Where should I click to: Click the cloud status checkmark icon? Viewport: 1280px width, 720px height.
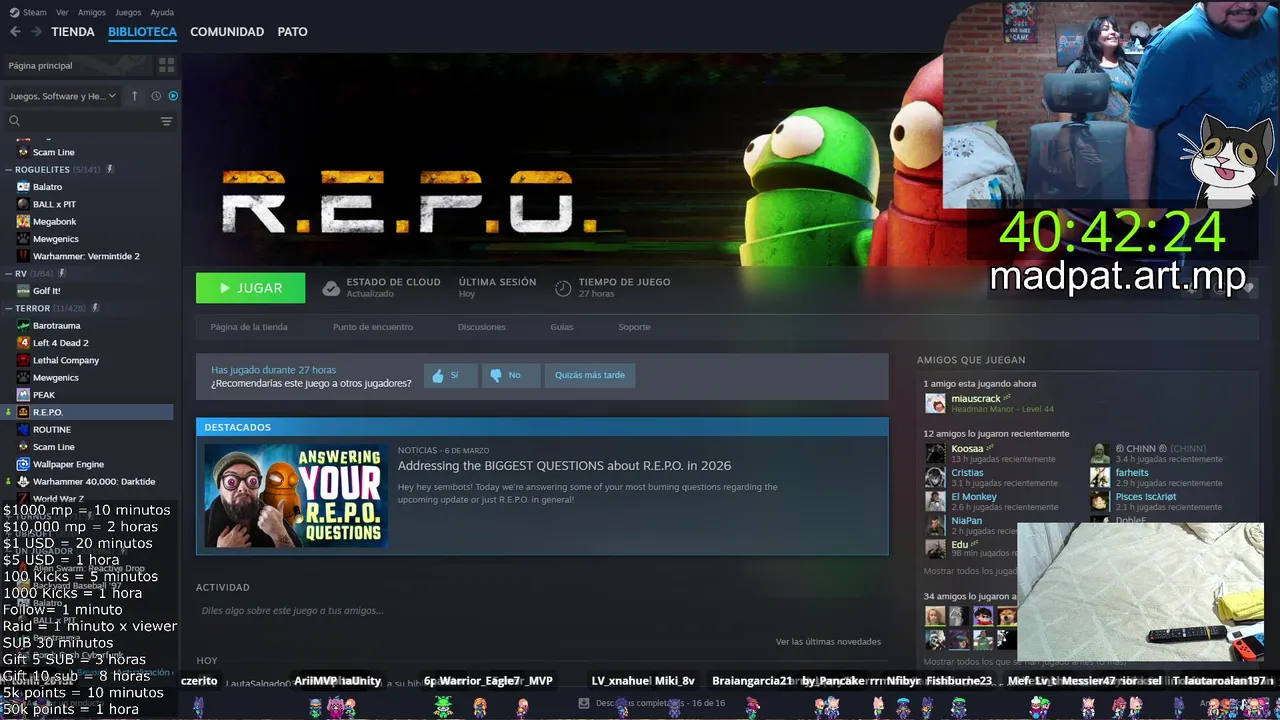point(331,288)
